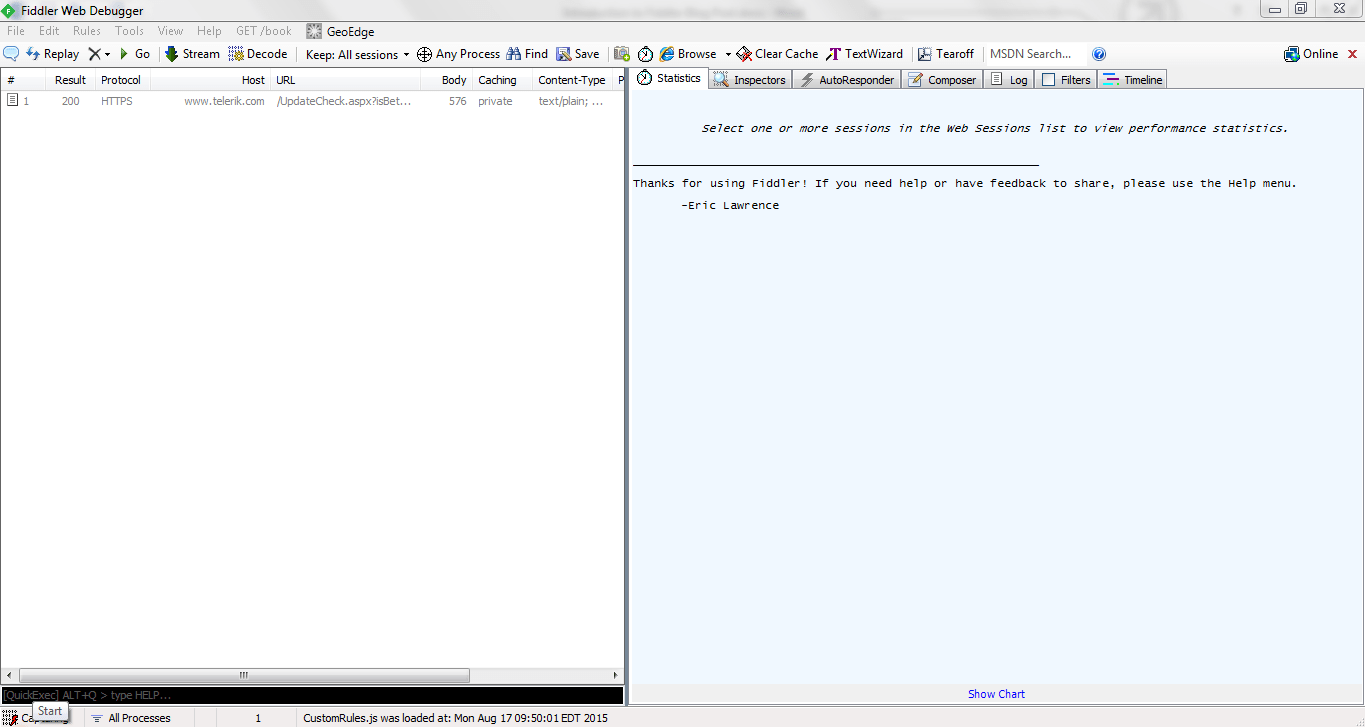Image resolution: width=1365 pixels, height=727 pixels.
Task: Click the QuickExec command box
Action: point(312,694)
